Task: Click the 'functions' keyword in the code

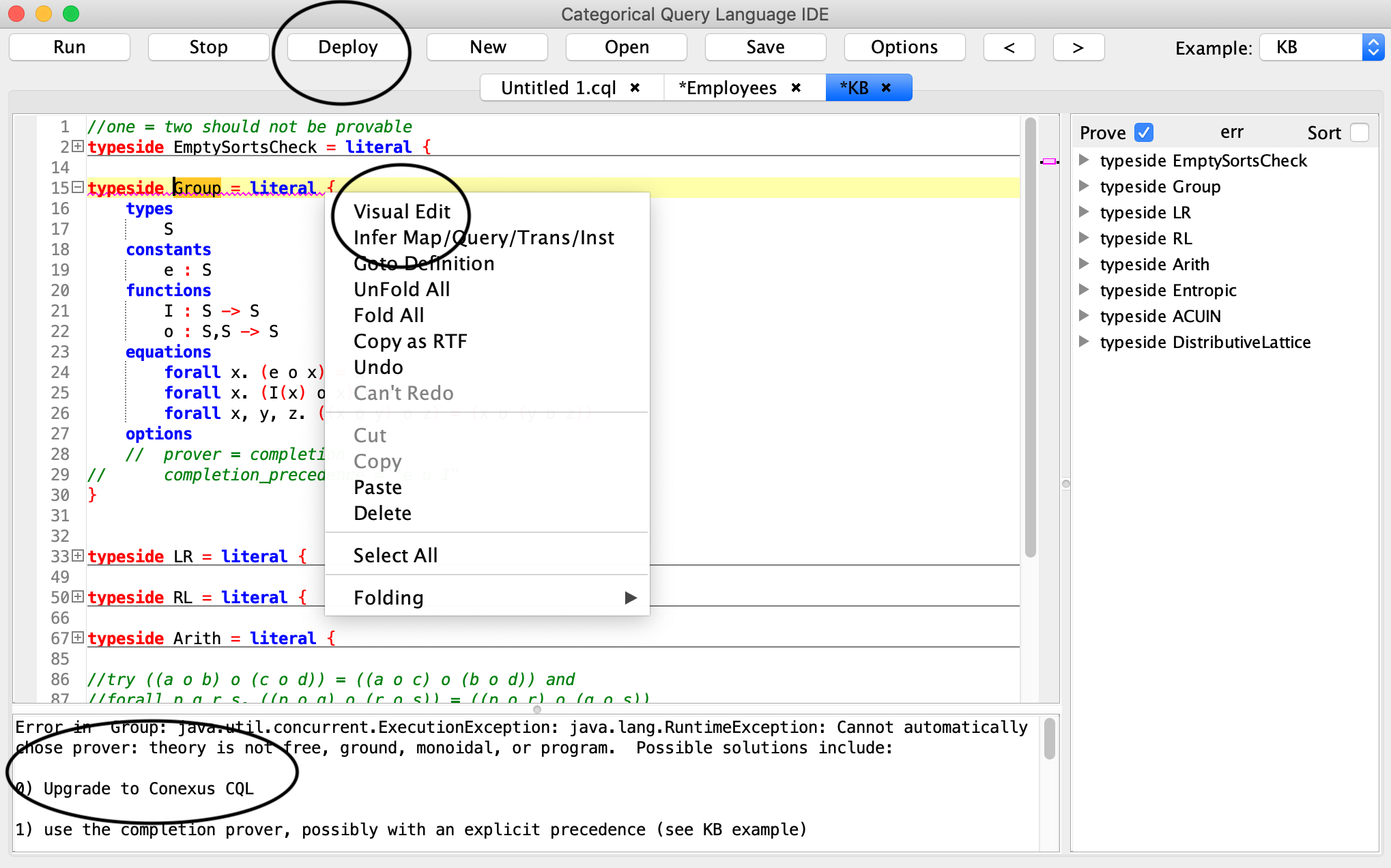Action: coord(168,290)
